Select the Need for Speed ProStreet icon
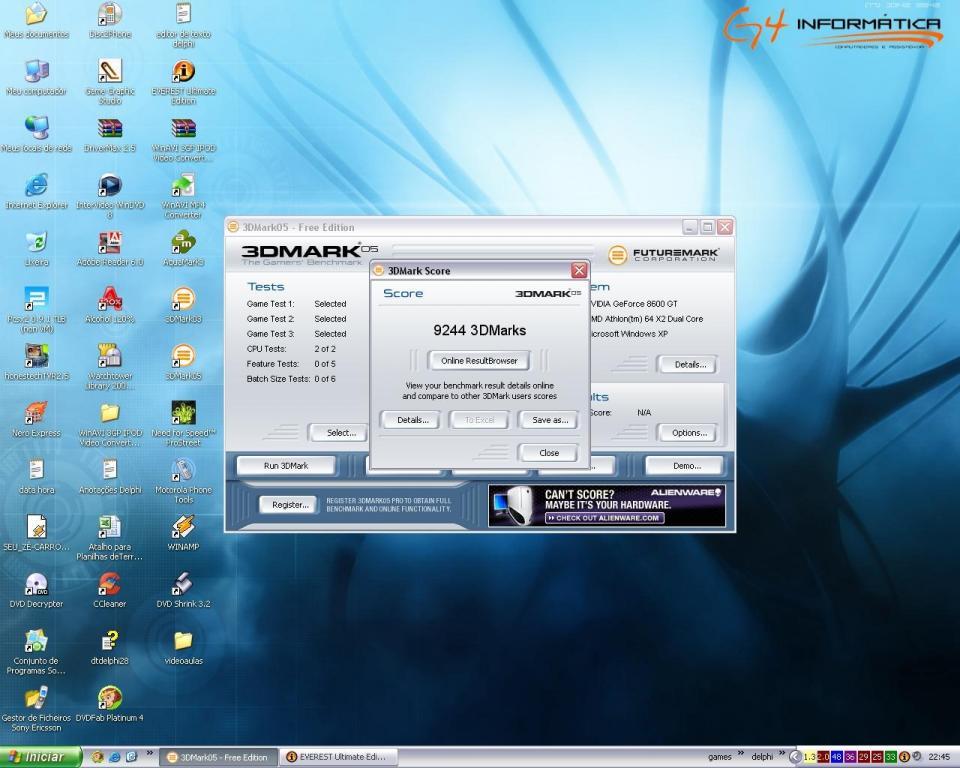The image size is (960, 768). pyautogui.click(x=183, y=424)
